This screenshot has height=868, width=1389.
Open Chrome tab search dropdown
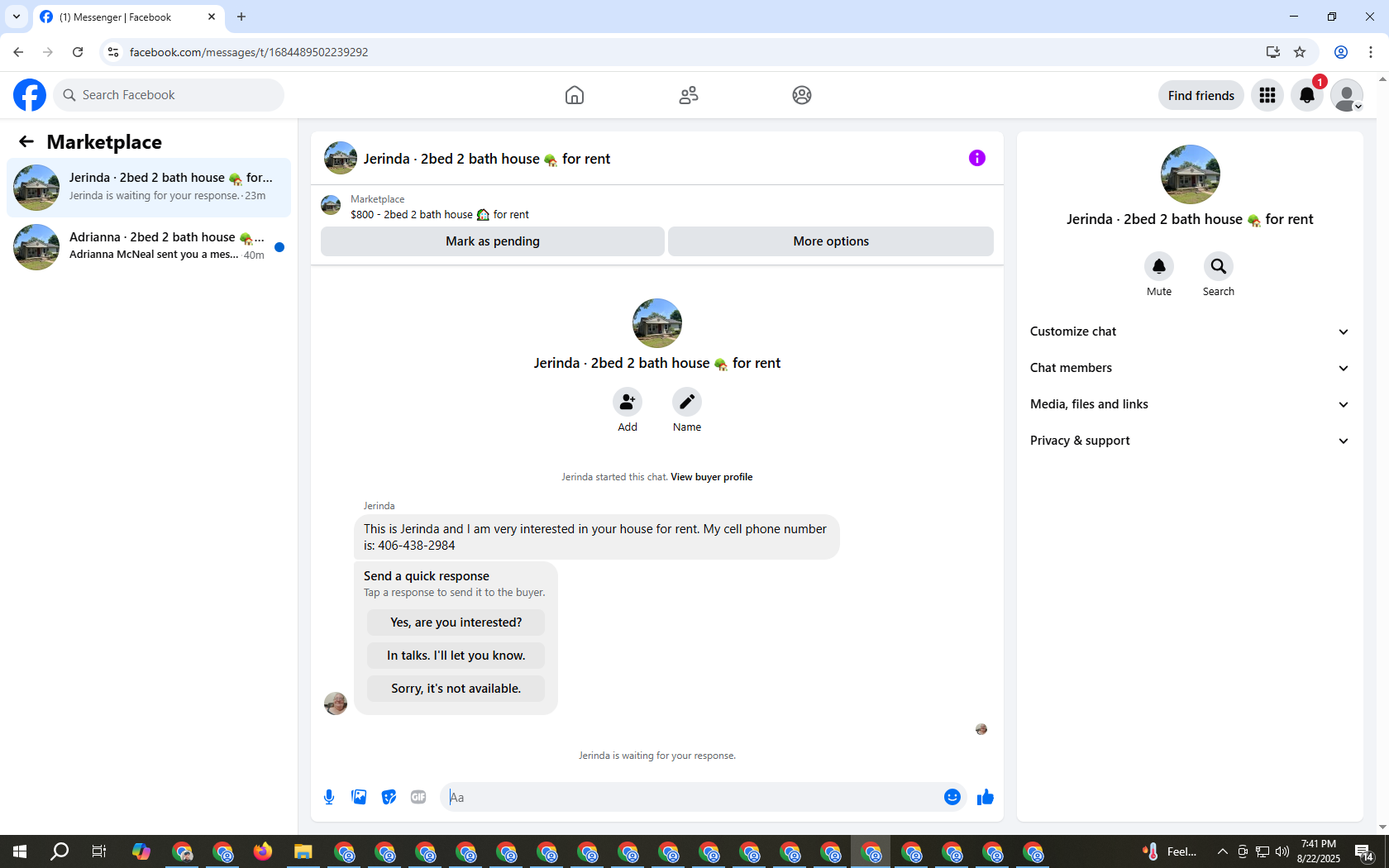pos(17,17)
